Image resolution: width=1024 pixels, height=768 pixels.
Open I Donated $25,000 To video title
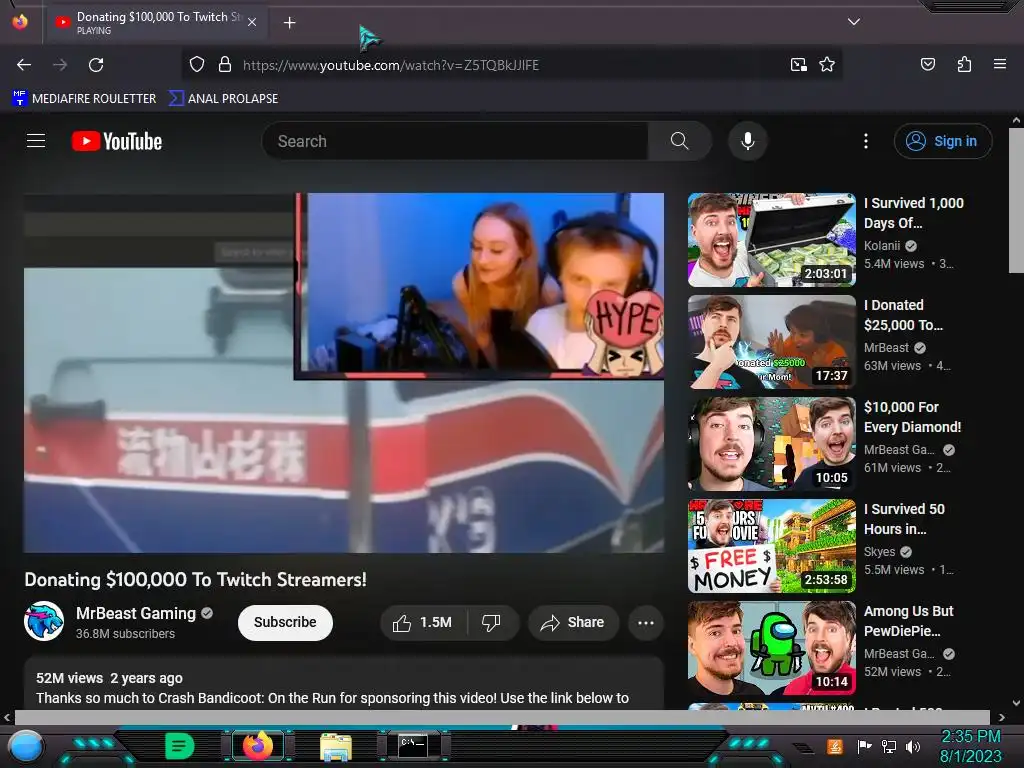[x=903, y=315]
